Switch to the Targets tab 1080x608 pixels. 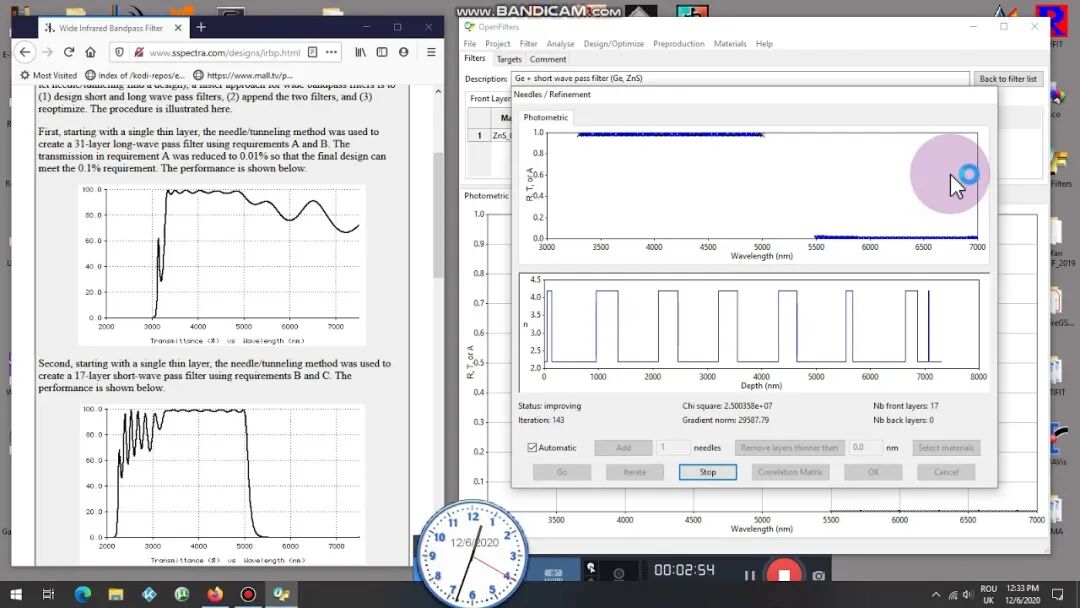[x=509, y=59]
